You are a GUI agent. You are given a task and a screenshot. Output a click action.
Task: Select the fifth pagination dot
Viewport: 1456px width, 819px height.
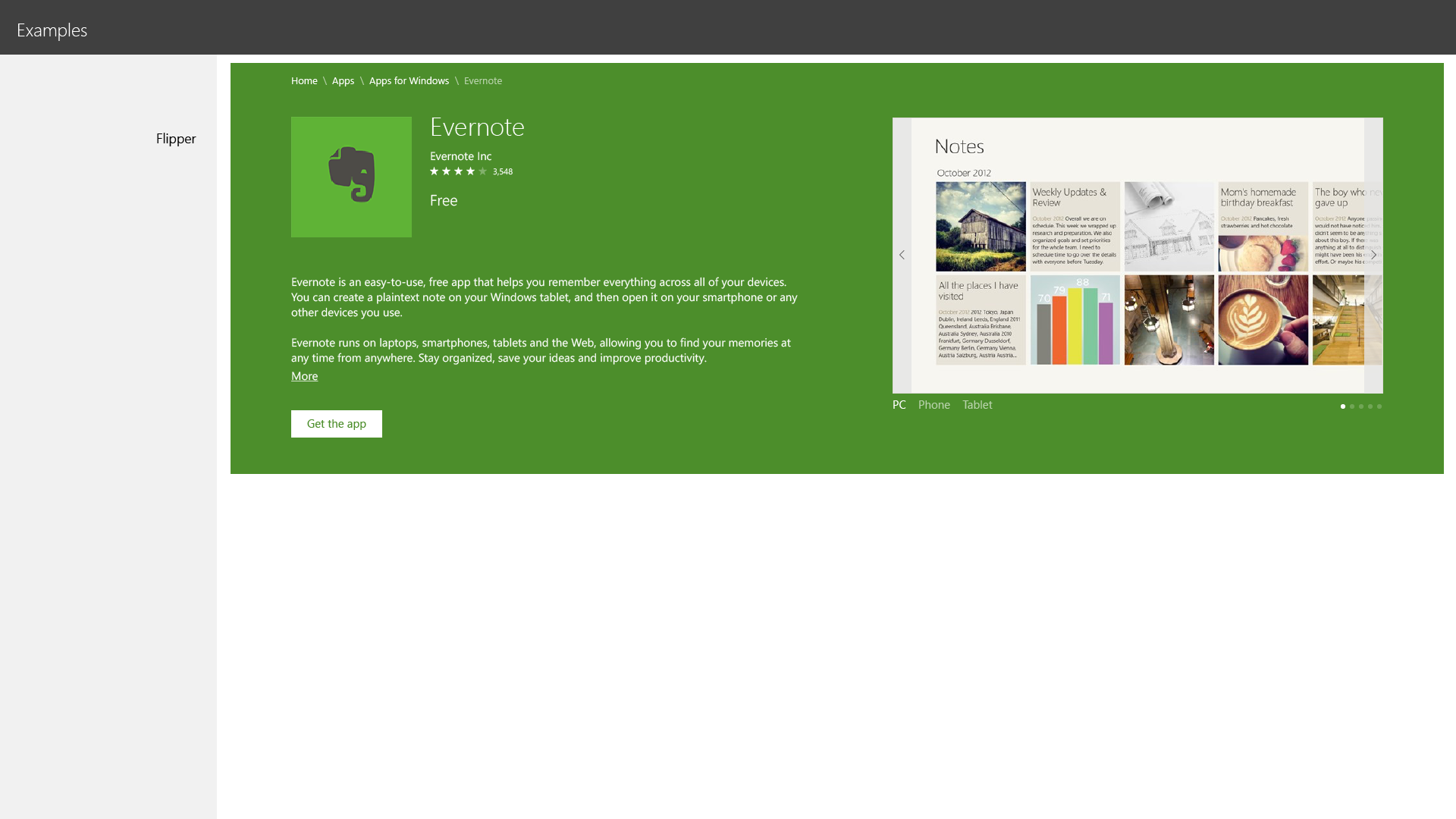[x=1379, y=406]
